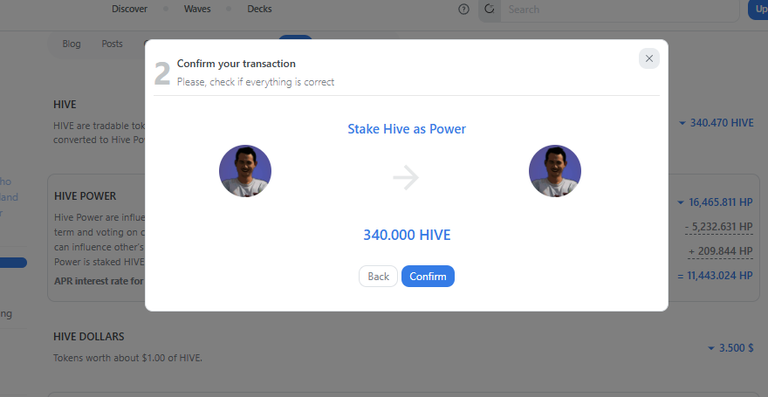Click the Stake Hive as Power title
The width and height of the screenshot is (768, 397).
point(407,129)
